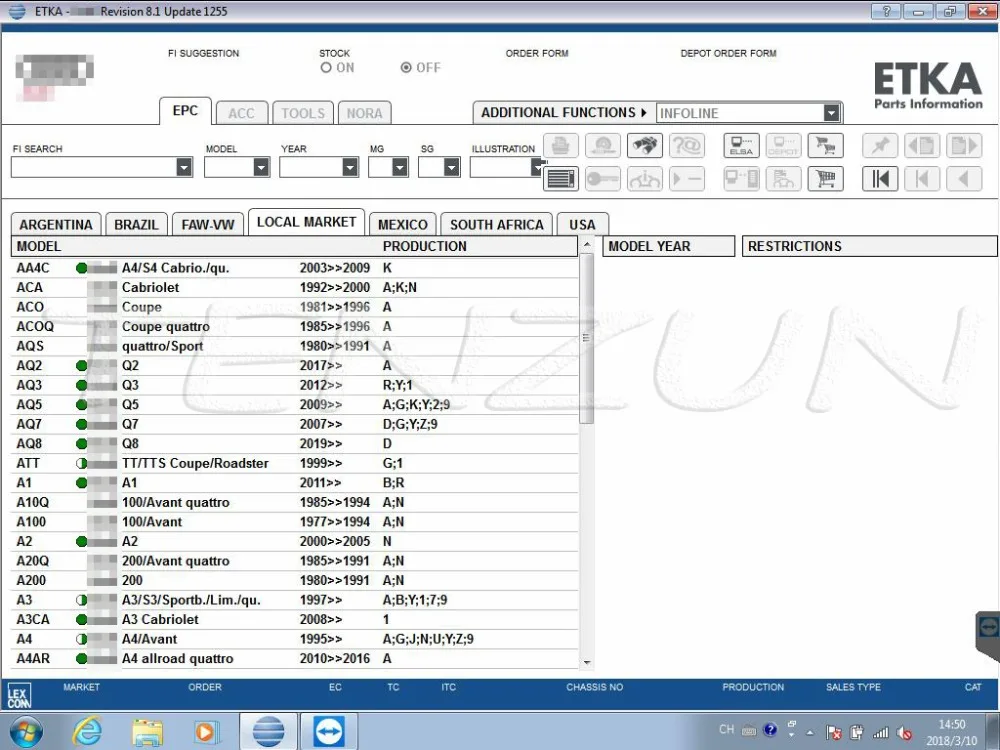The height and width of the screenshot is (750, 1000).
Task: Open the YEAR dropdown
Action: (x=350, y=167)
